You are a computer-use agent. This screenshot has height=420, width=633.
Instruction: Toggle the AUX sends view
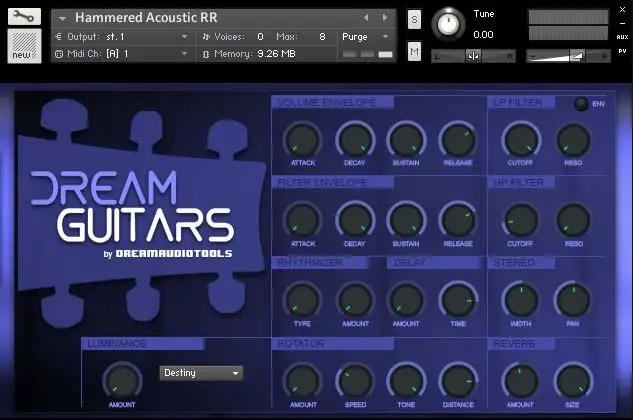coord(622,37)
